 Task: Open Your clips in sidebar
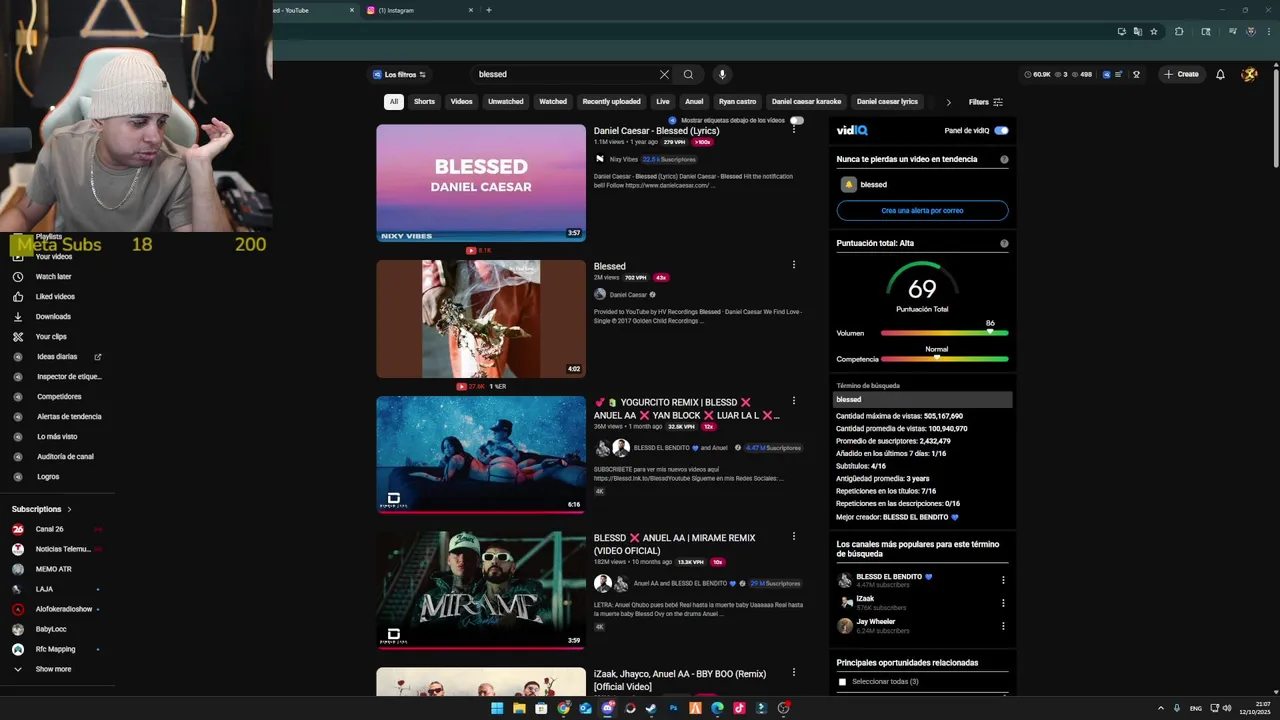point(51,336)
